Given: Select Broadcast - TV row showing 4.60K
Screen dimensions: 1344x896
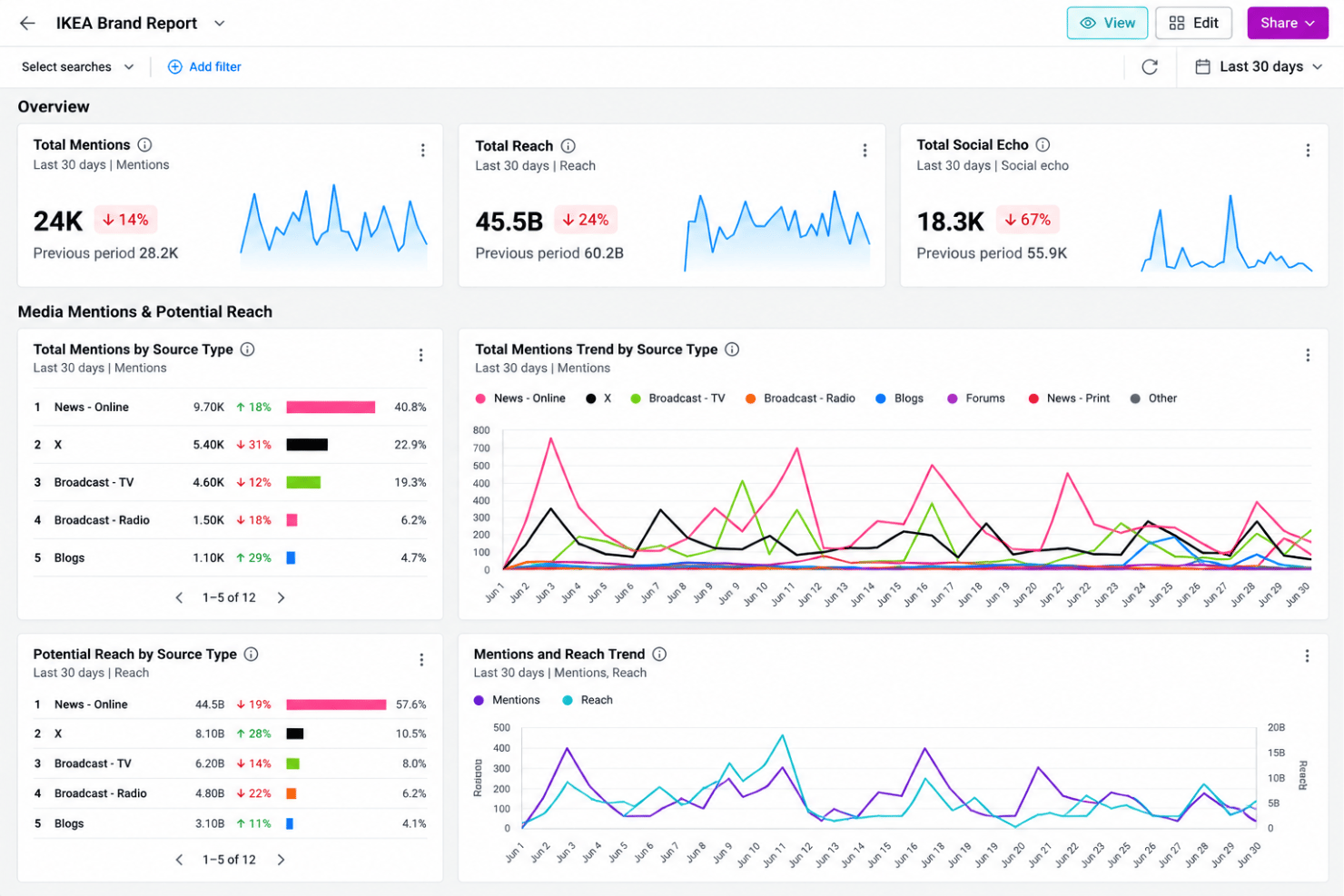Looking at the screenshot, I should coord(230,483).
